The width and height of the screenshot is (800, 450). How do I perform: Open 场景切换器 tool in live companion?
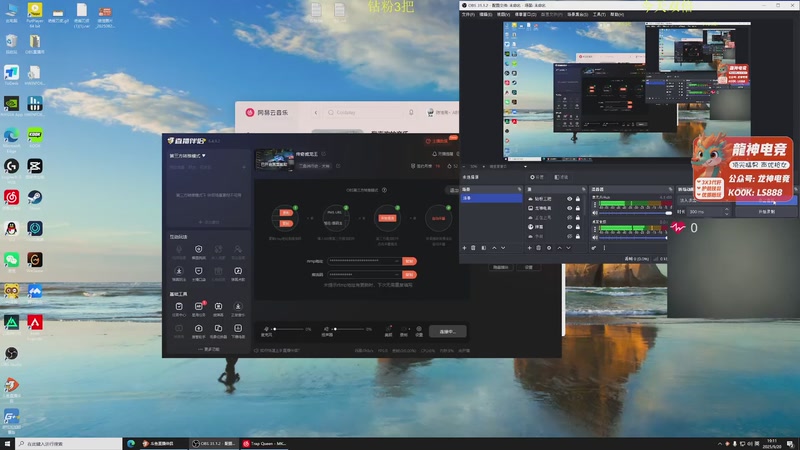[218, 331]
